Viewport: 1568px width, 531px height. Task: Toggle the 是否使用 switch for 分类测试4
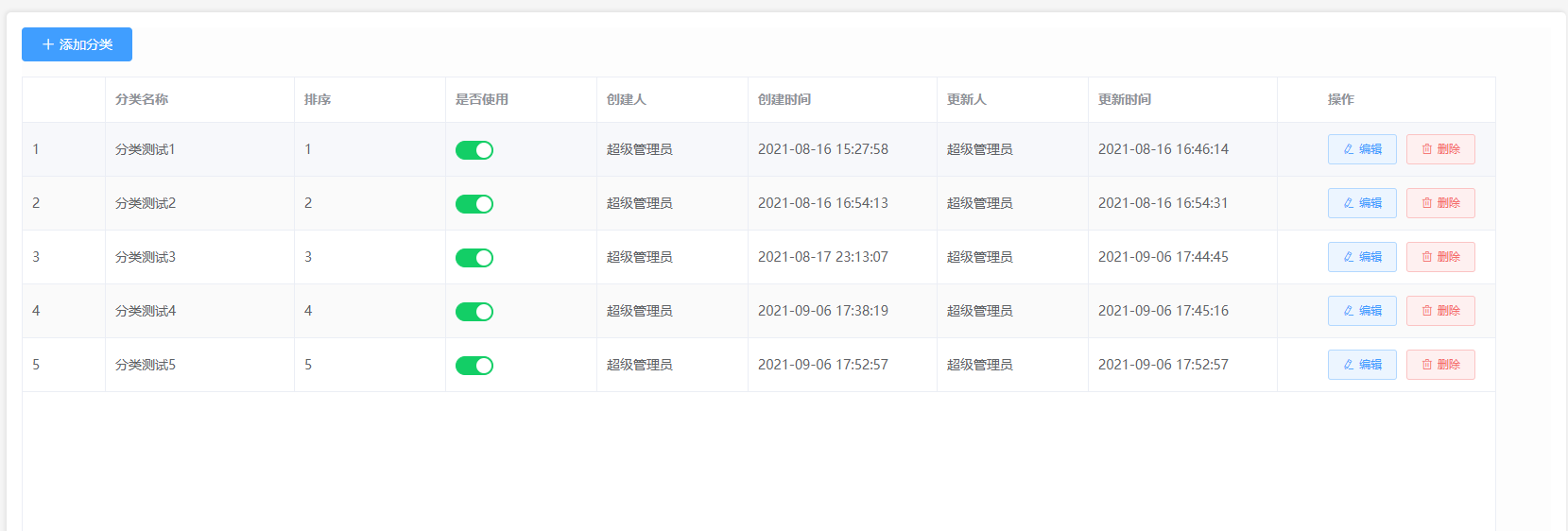(474, 312)
